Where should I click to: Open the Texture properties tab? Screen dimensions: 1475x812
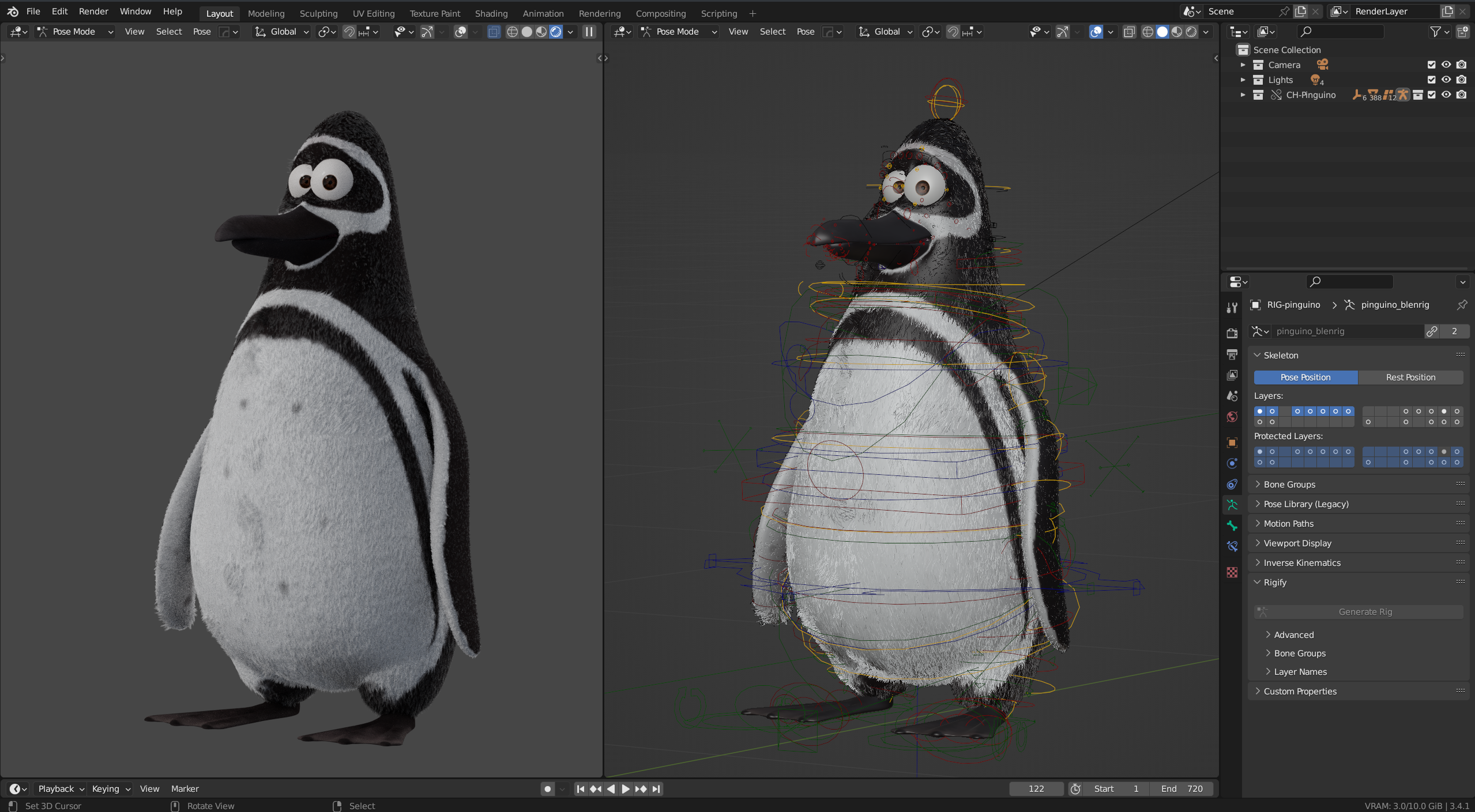click(x=1232, y=572)
